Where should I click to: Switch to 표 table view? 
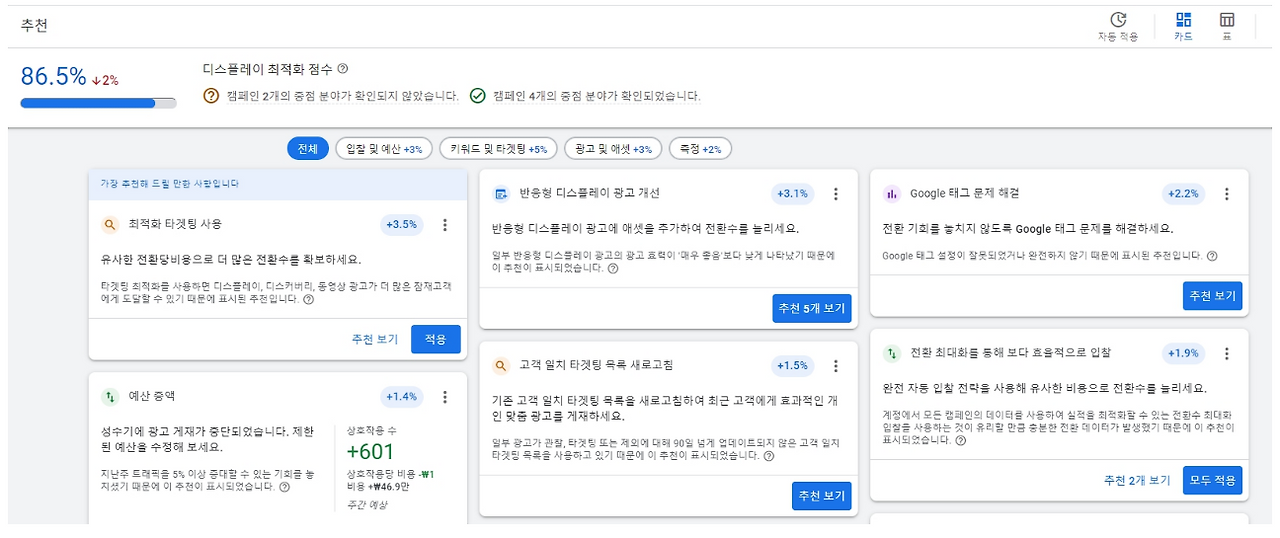[1226, 21]
